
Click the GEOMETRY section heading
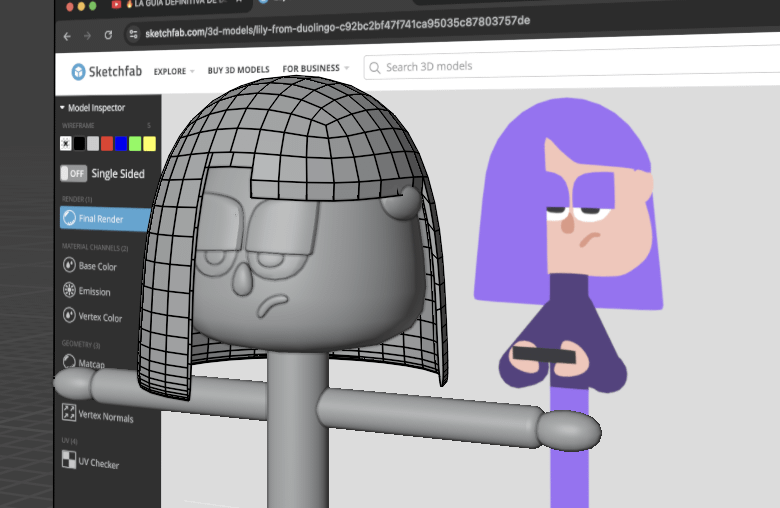coord(81,344)
